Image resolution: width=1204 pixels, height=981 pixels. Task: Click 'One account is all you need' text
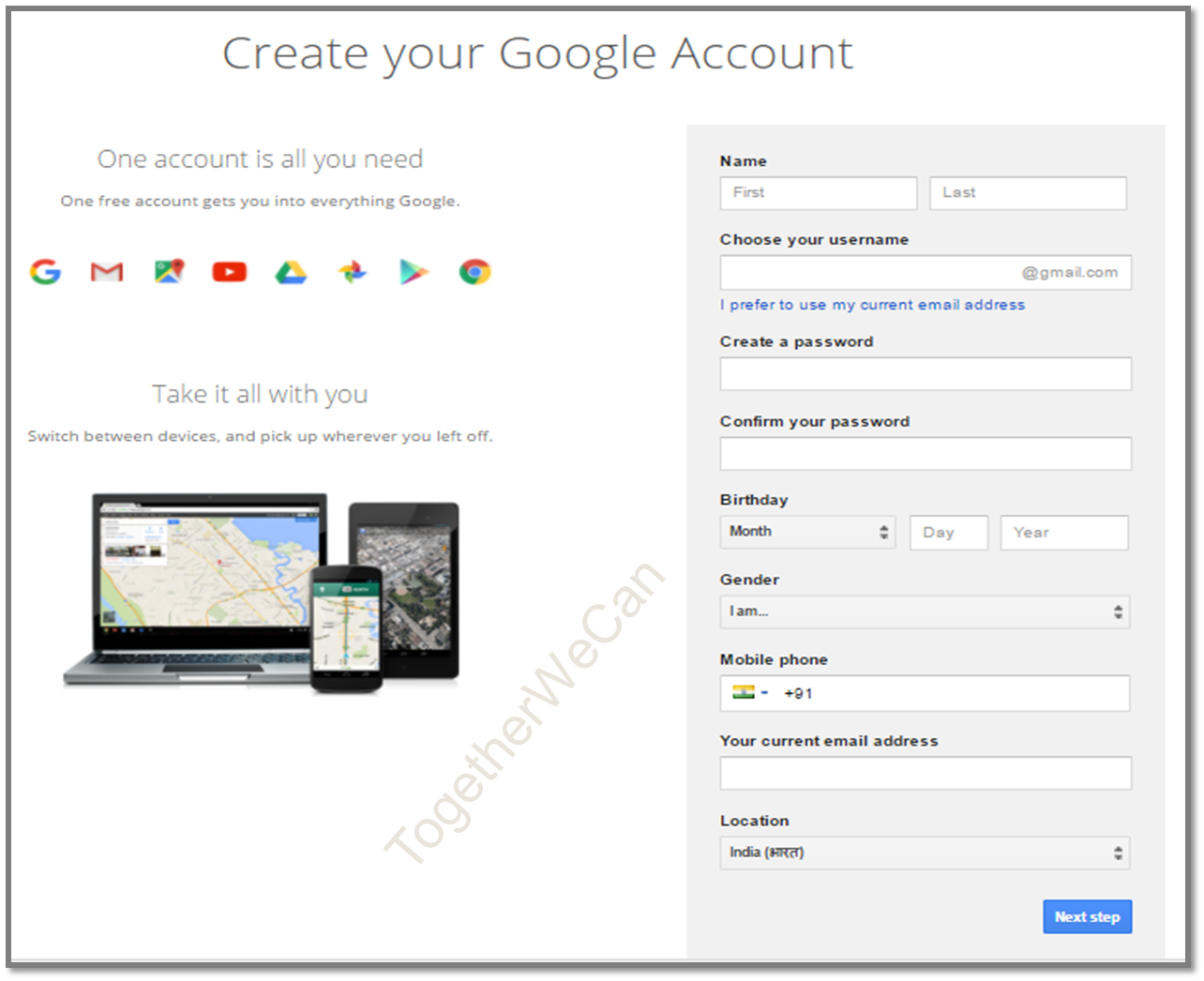(x=260, y=159)
